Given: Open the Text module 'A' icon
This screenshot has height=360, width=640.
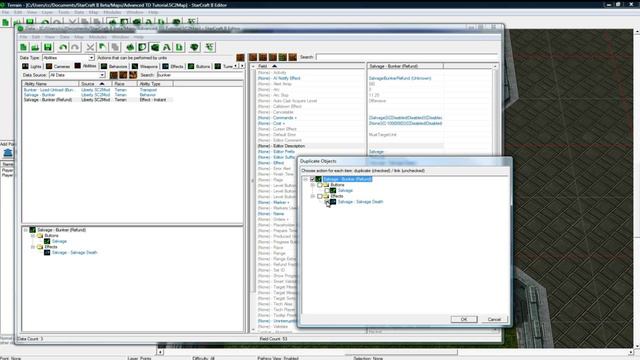Looking at the screenshot, I should 167,47.
